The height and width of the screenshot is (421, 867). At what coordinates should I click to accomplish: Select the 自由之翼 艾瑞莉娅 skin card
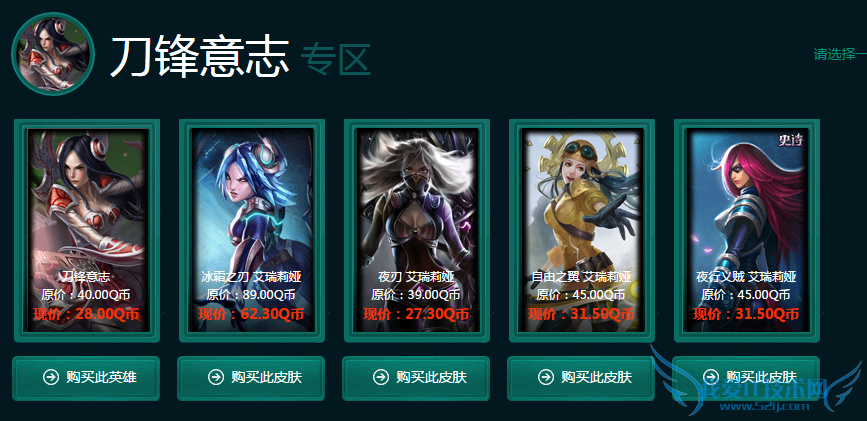(581, 231)
